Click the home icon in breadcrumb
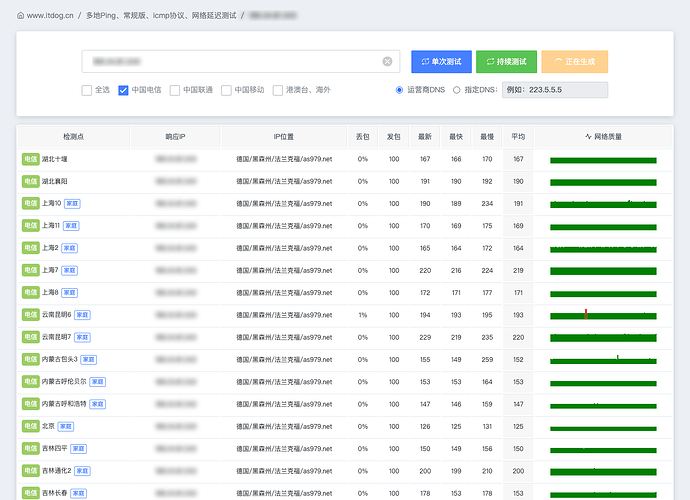This screenshot has height=500, width=690. 20,15
